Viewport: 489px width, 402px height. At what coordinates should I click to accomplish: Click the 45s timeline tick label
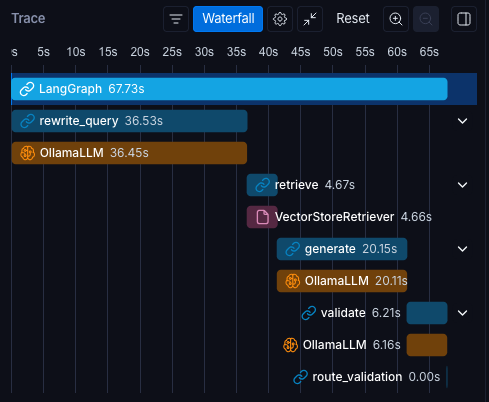click(300, 52)
